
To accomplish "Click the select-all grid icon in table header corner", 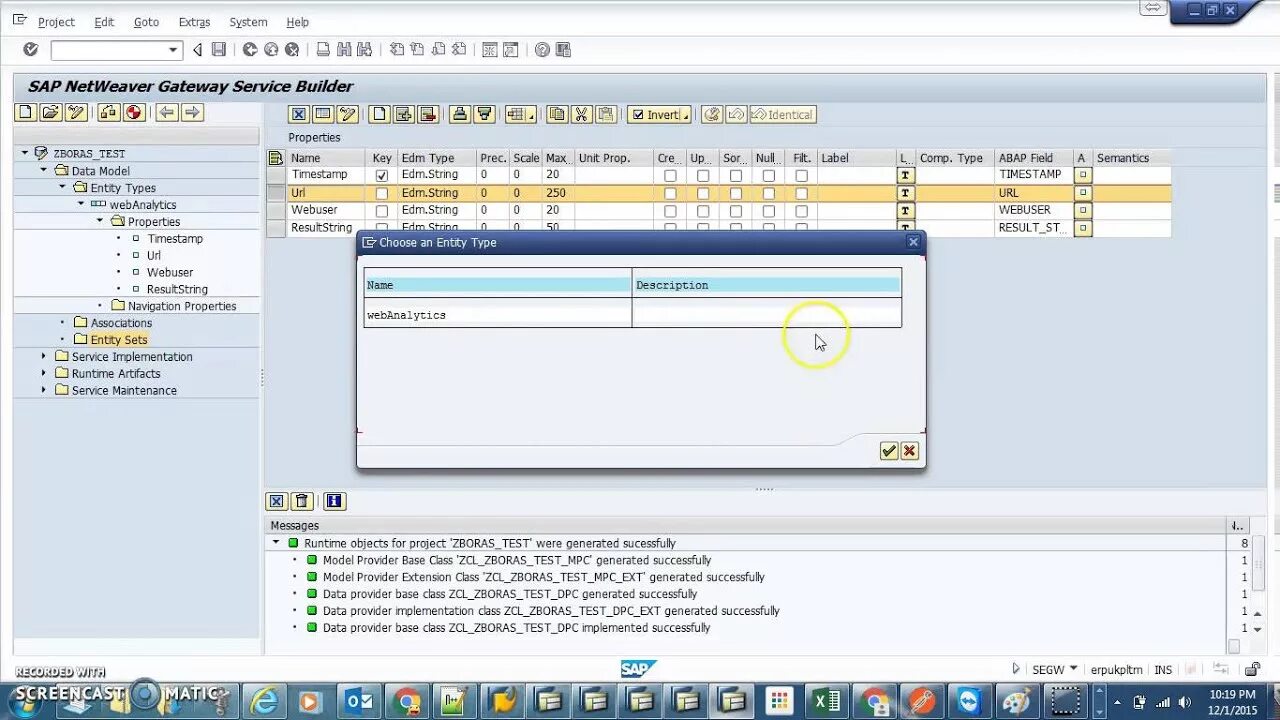I will pyautogui.click(x=276, y=158).
